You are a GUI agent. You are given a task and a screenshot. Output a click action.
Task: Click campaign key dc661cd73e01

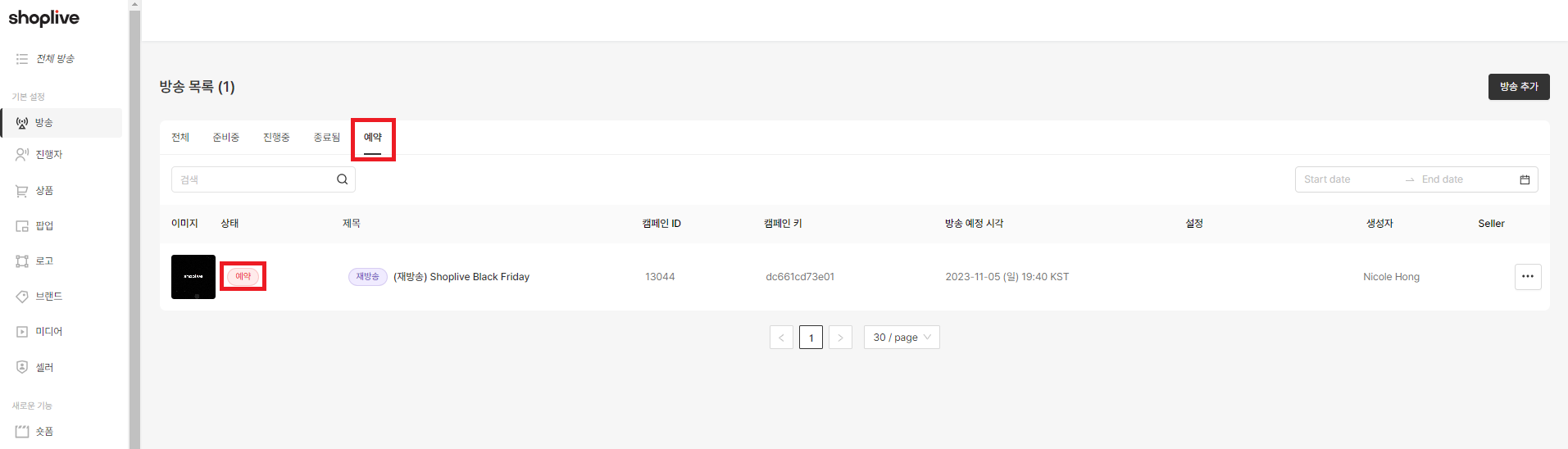[x=800, y=277]
